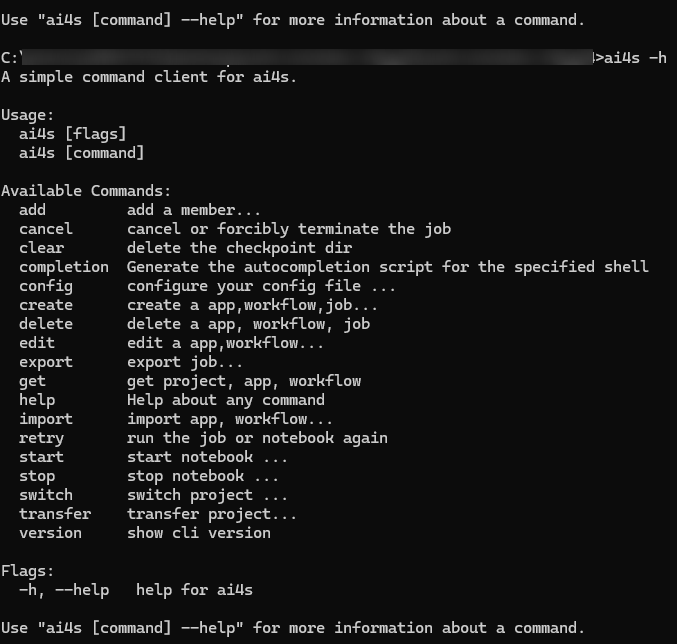Click the 'completion' command entry

64,267
